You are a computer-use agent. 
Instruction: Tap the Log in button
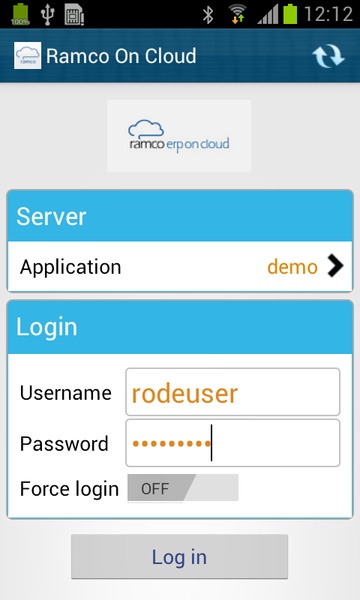pos(179,557)
